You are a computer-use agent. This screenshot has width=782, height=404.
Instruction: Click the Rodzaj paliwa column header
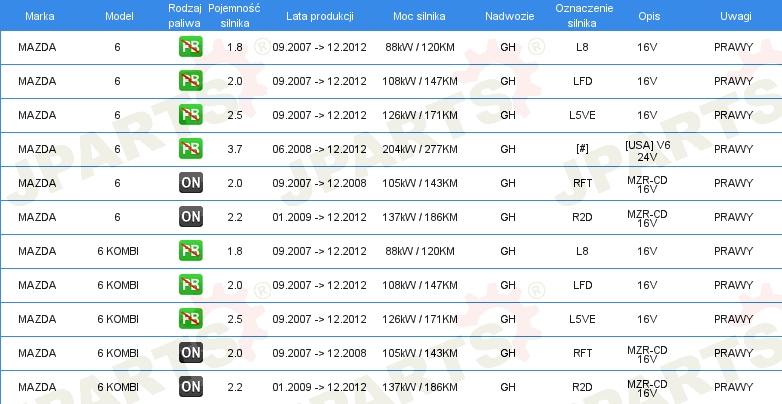185,15
